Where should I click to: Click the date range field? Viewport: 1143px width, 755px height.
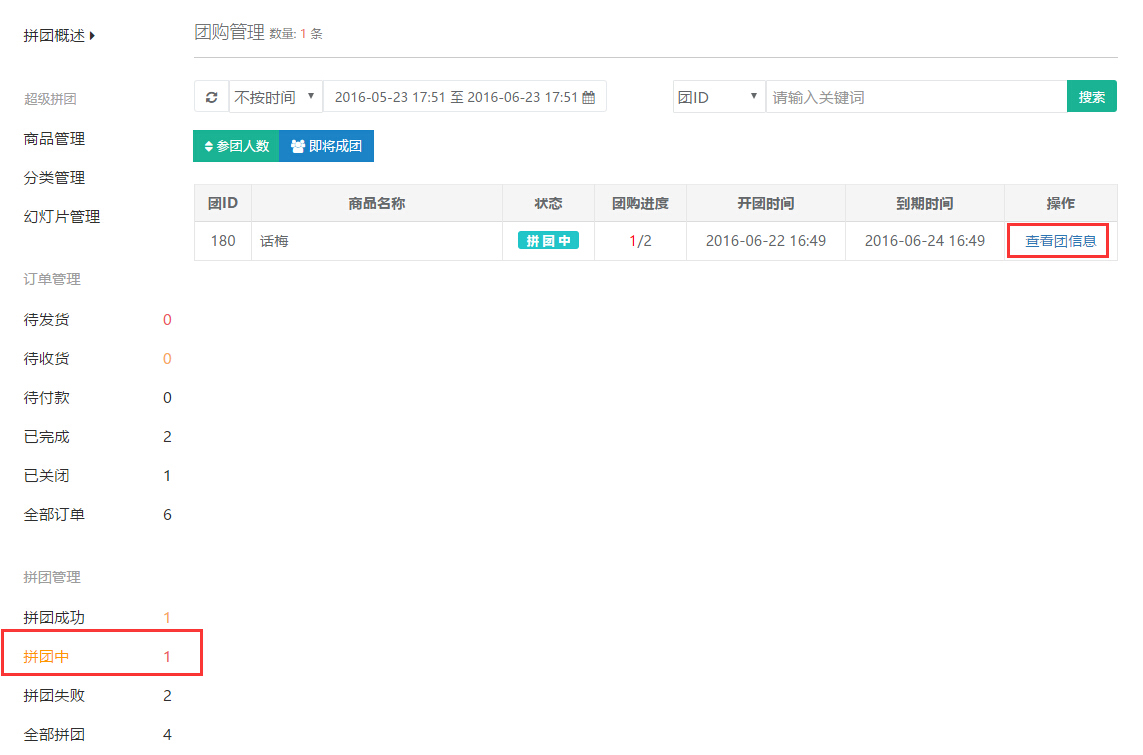[x=455, y=97]
